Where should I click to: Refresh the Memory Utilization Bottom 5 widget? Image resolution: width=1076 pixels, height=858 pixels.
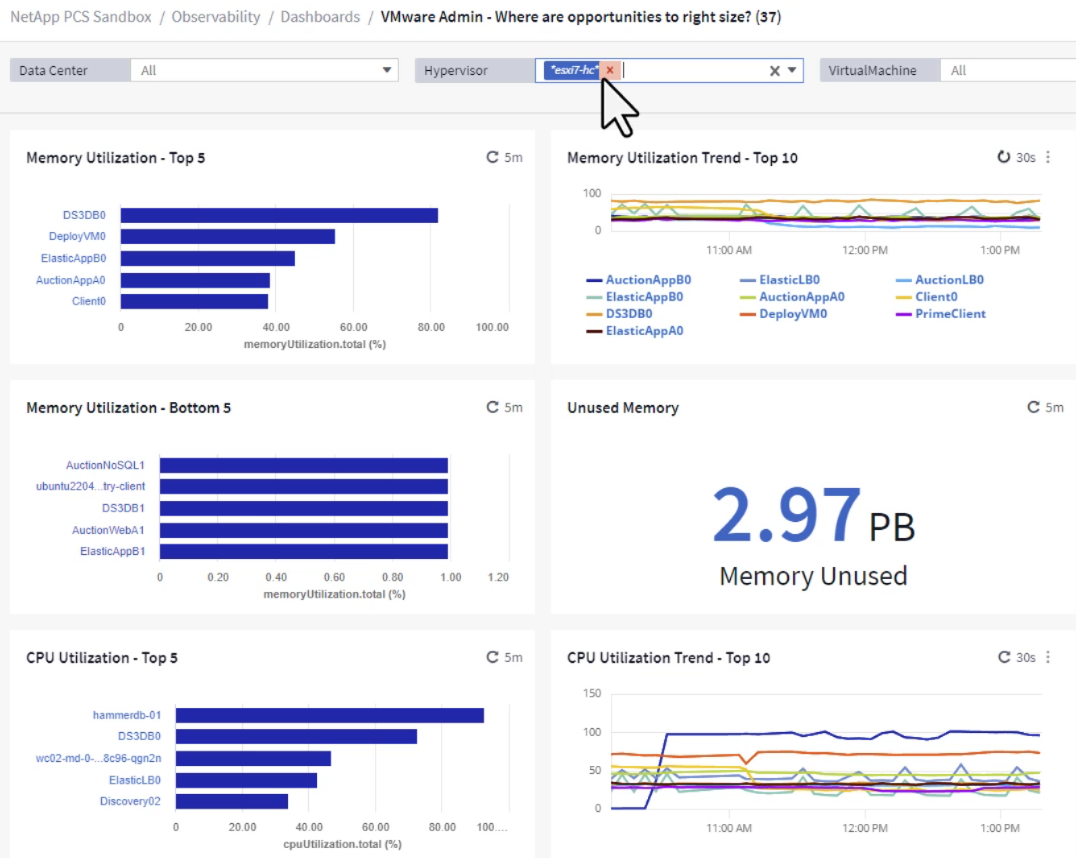(x=492, y=407)
